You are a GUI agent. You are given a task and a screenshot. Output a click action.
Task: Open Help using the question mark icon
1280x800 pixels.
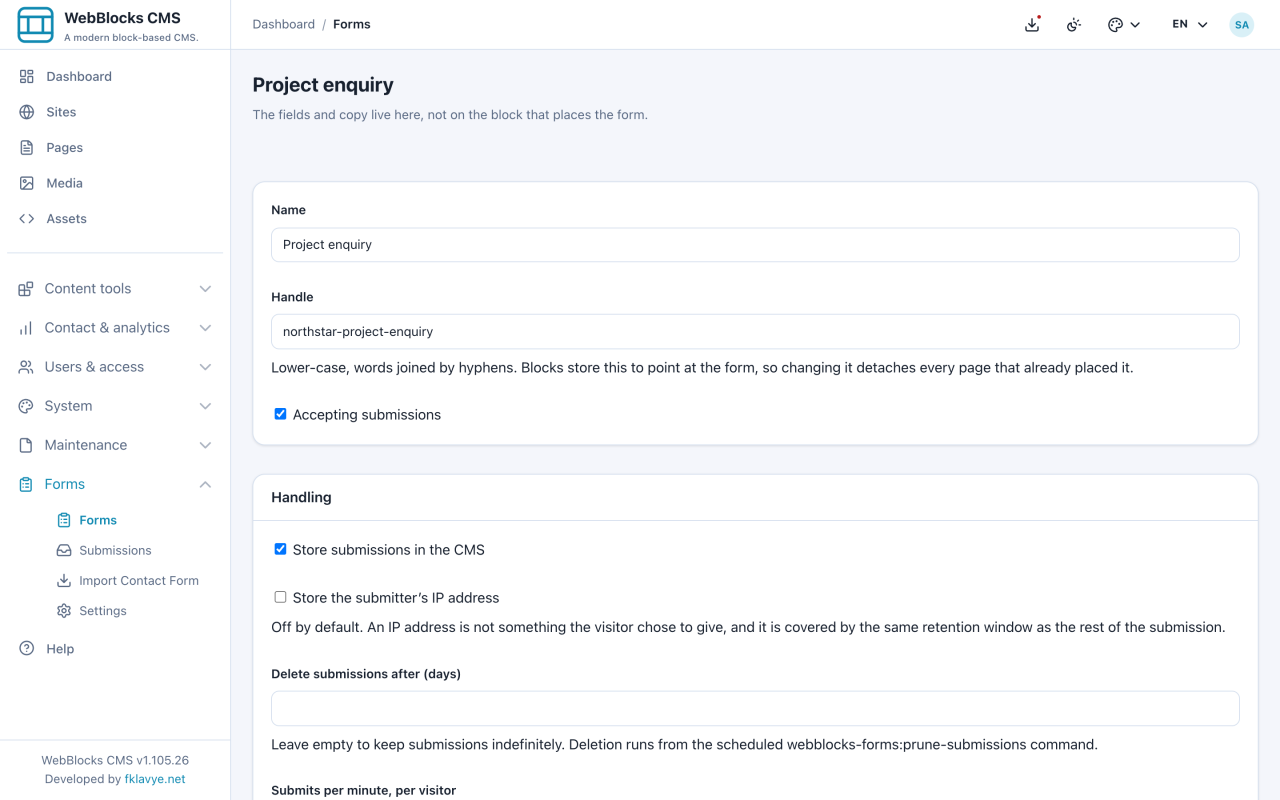pyautogui.click(x=27, y=649)
